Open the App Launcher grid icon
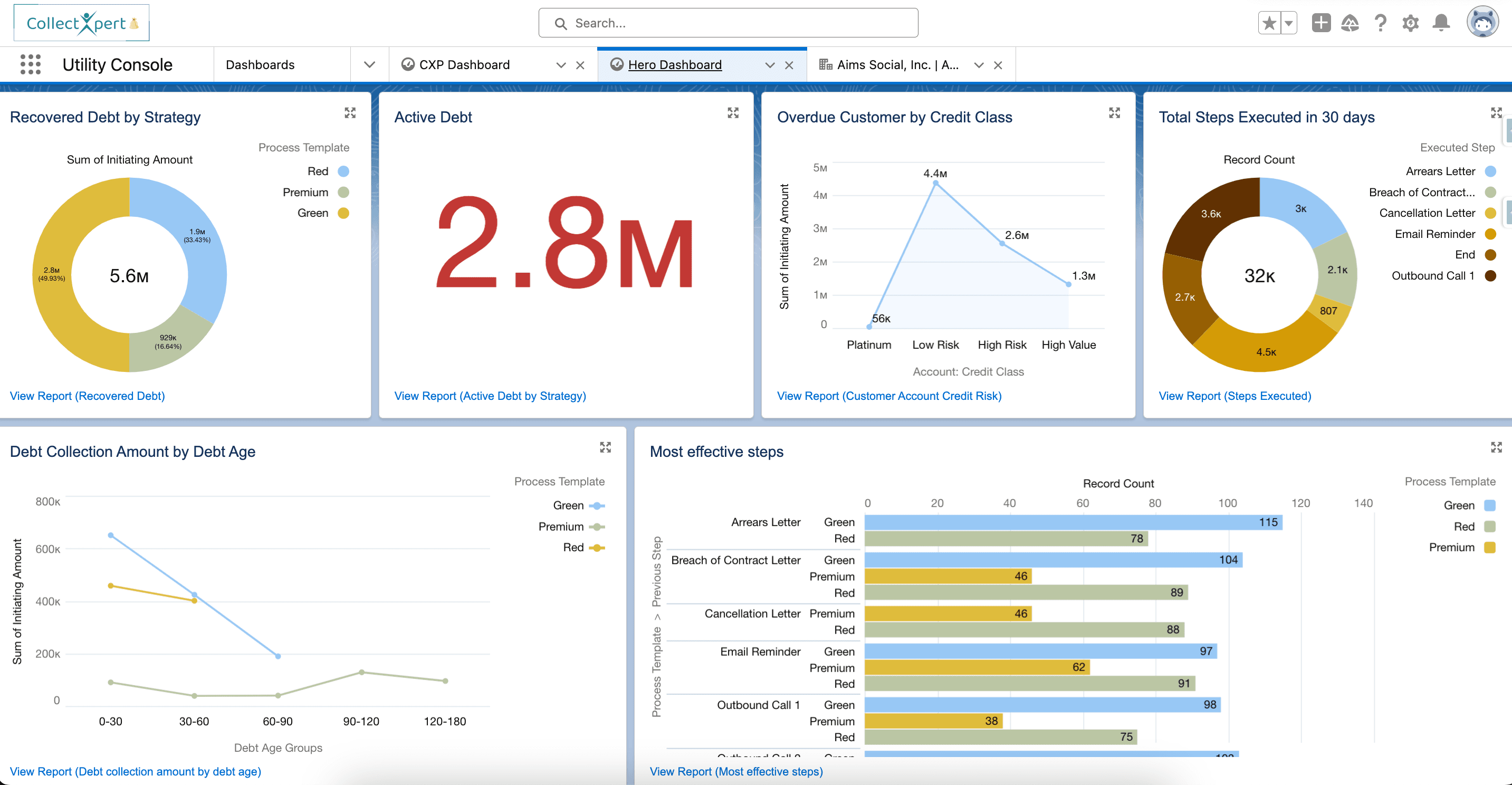The width and height of the screenshot is (1512, 785). [x=31, y=64]
